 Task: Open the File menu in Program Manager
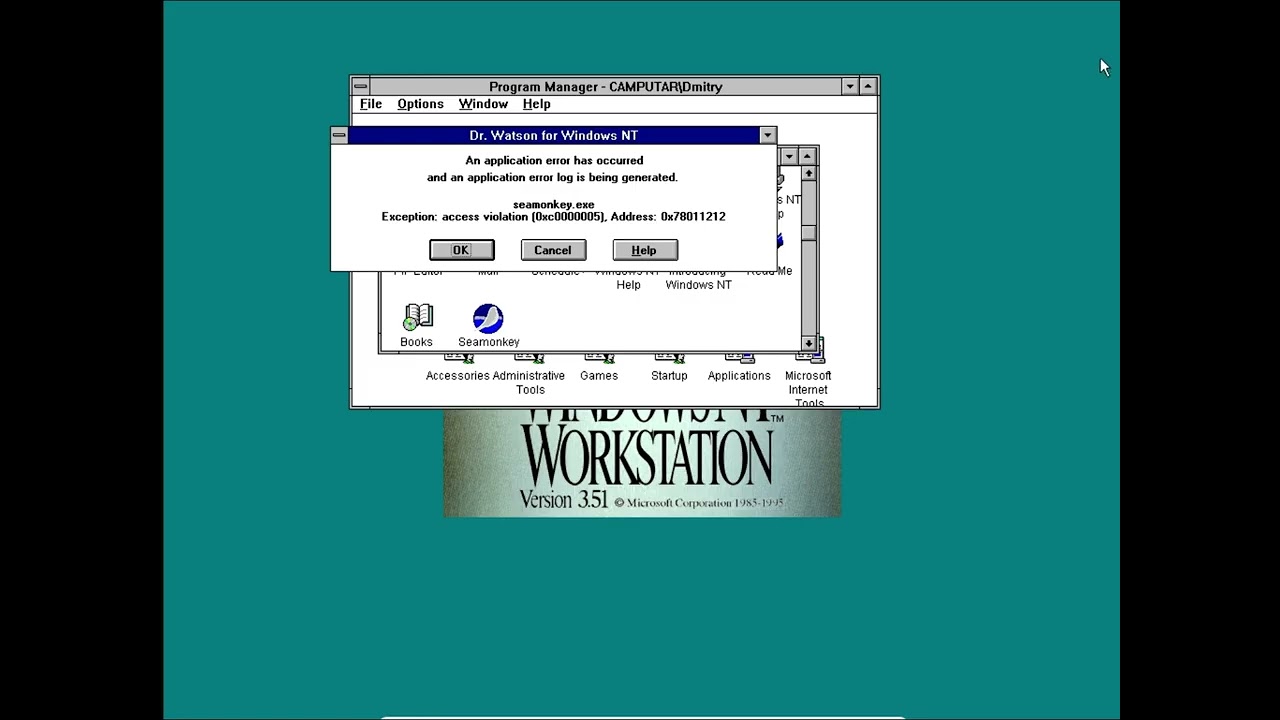(x=371, y=104)
